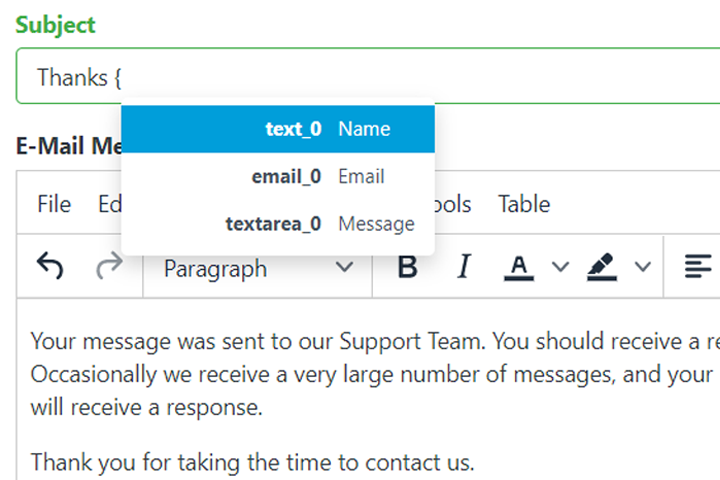
Task: Apply the text color with the underlined A
Action: coord(517,267)
